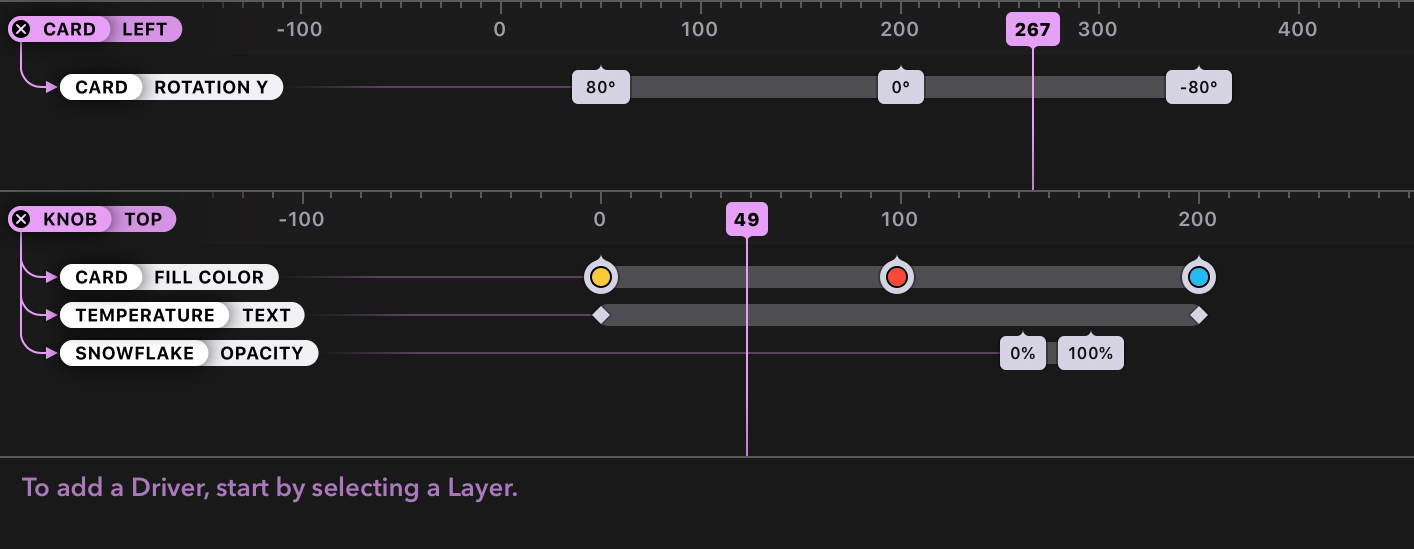This screenshot has height=549, width=1414.
Task: Remove the KNOB TOP driver with its X icon
Action: (x=21, y=219)
